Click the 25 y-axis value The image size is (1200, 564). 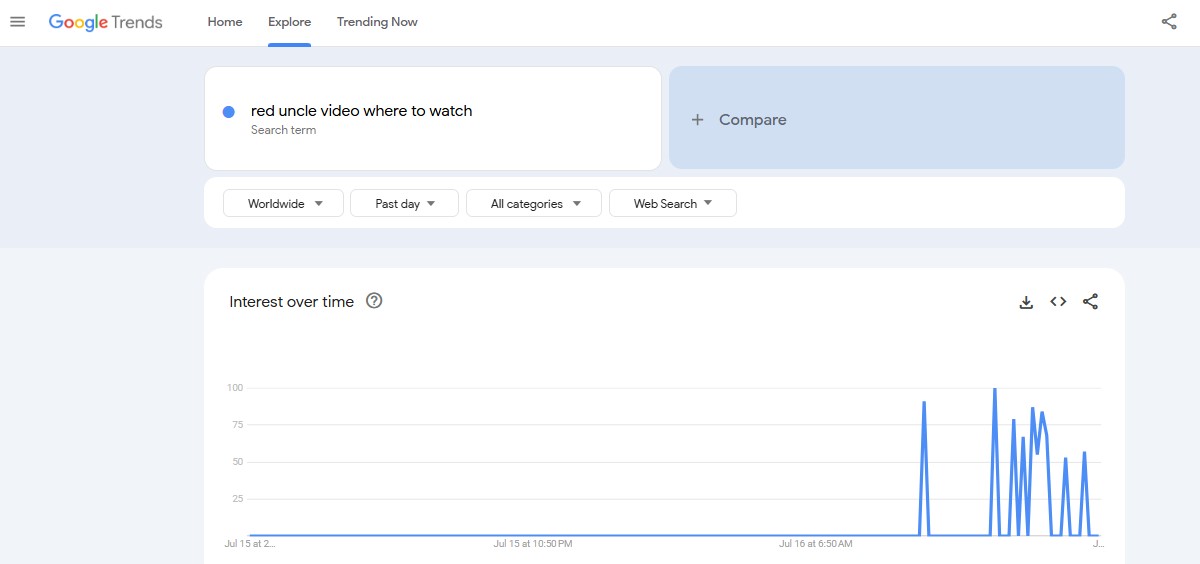[x=237, y=499]
